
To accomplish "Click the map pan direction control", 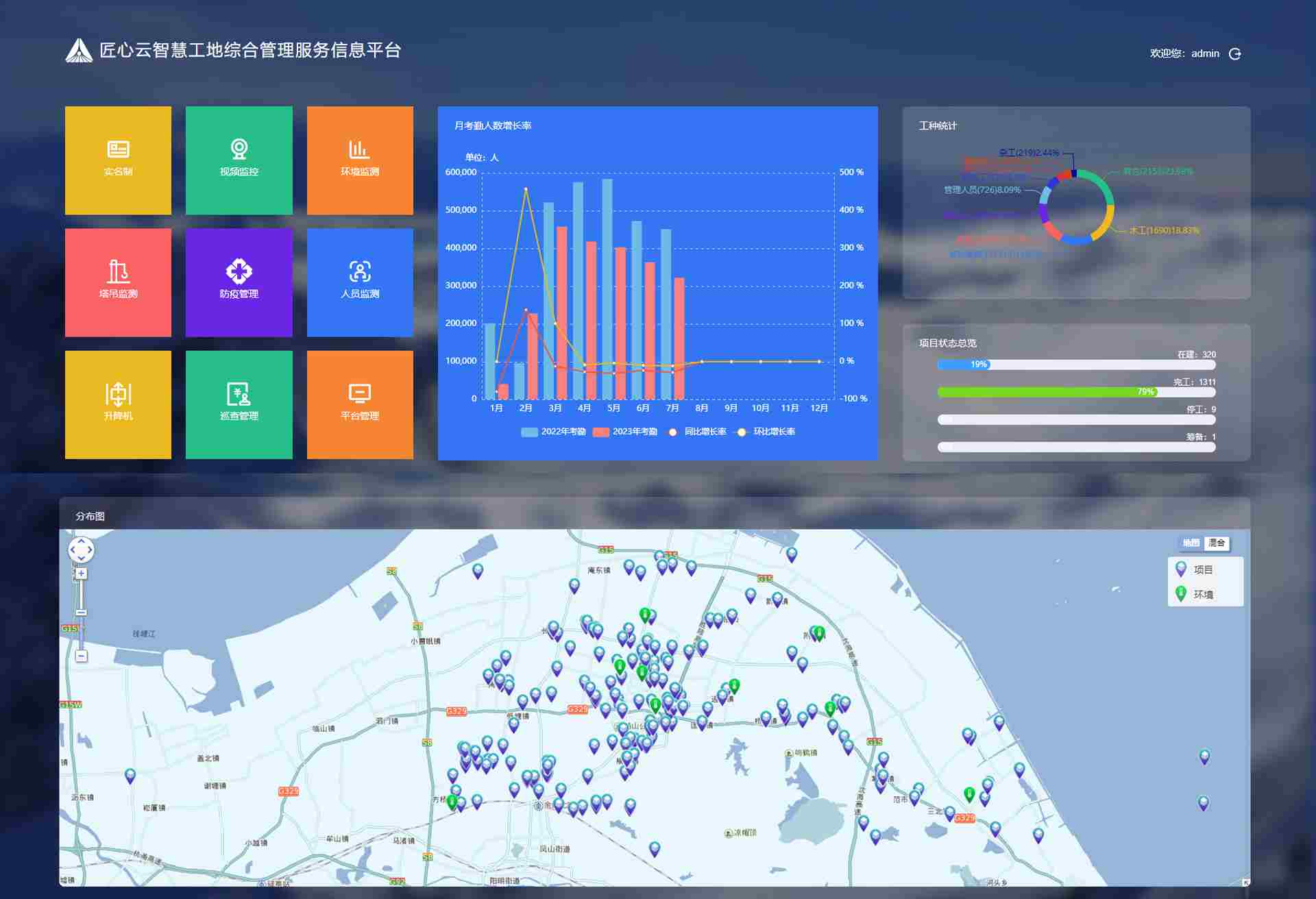I will click(81, 550).
